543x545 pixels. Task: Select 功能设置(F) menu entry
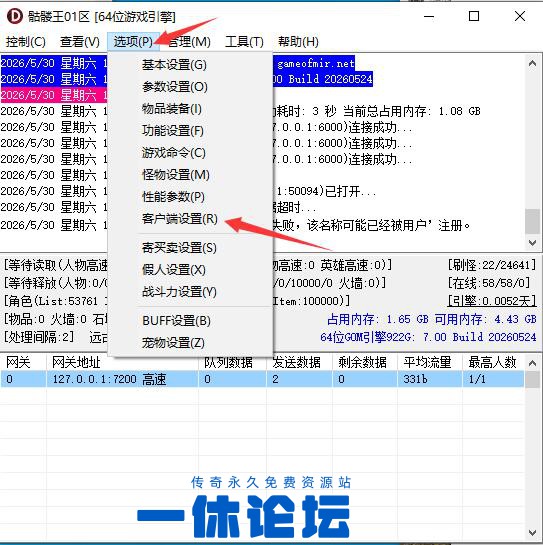coord(190,131)
